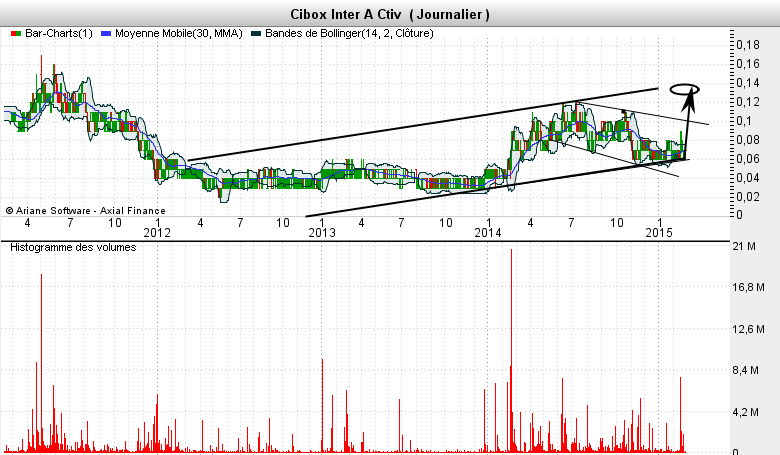780x455 pixels.
Task: Click the 16,8 M volume axis value
Action: 748,287
